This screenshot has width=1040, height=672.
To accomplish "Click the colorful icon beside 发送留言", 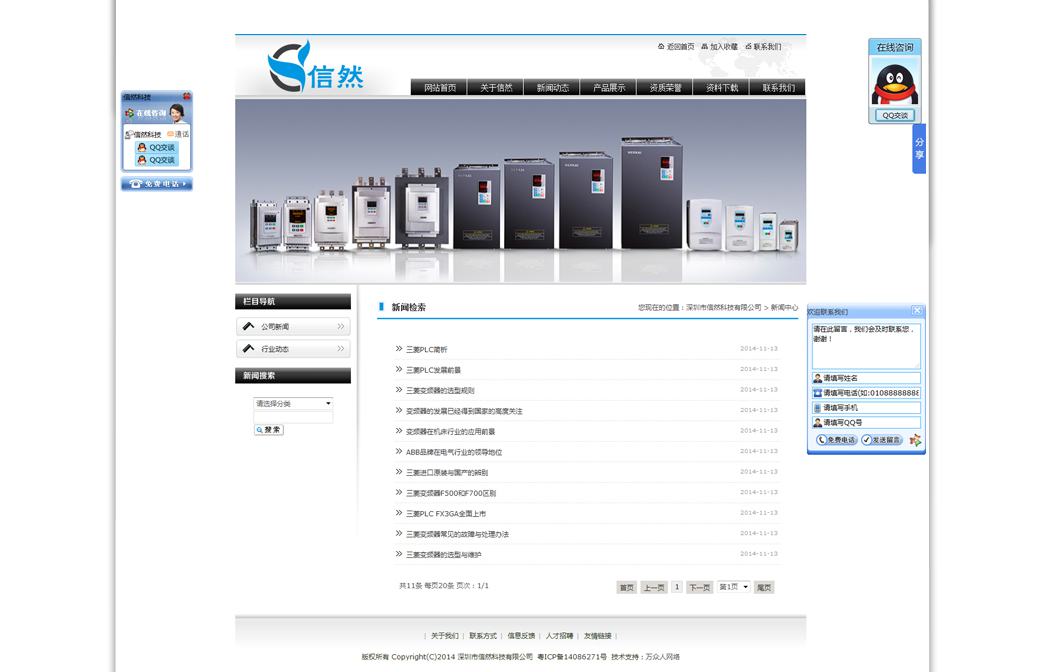I will 915,440.
